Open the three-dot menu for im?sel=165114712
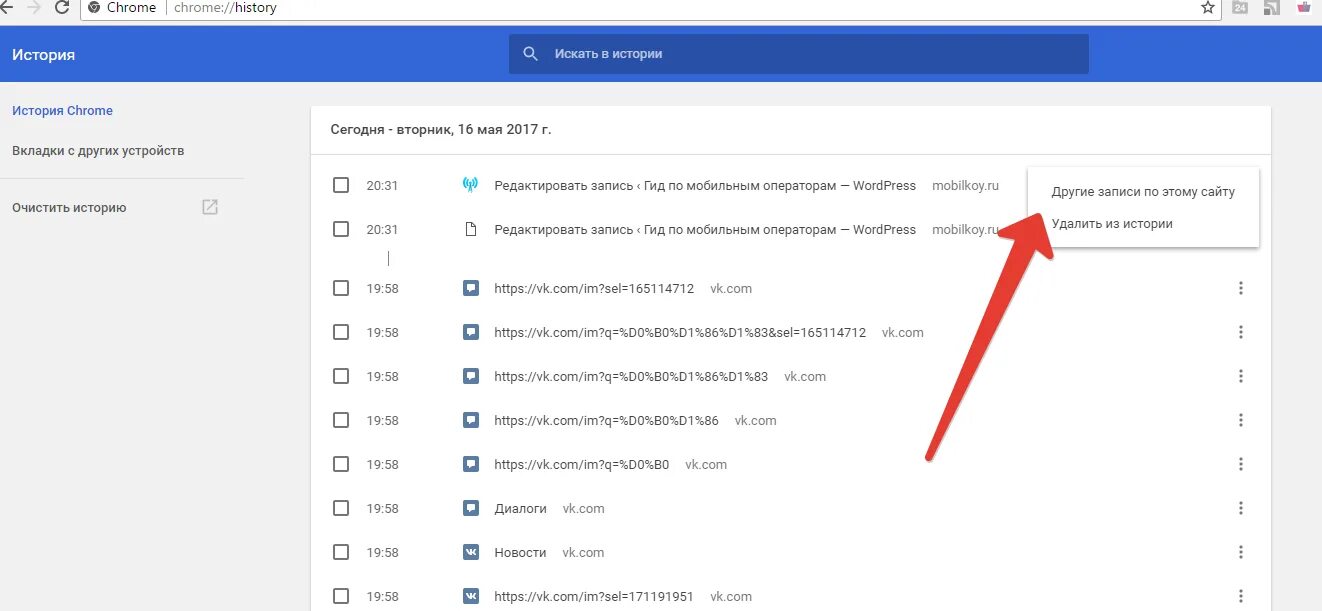 pyautogui.click(x=1240, y=288)
